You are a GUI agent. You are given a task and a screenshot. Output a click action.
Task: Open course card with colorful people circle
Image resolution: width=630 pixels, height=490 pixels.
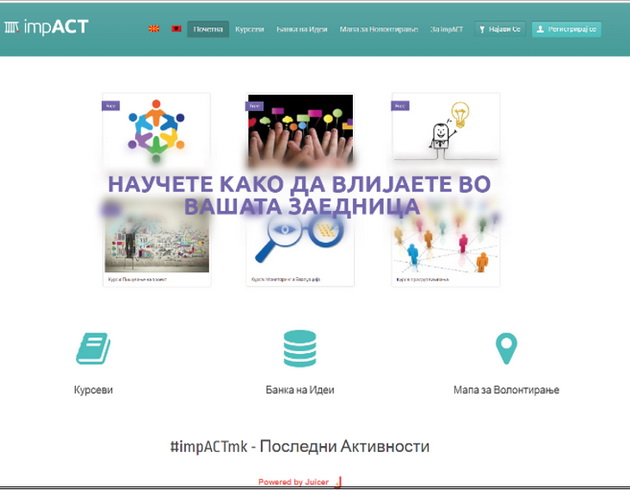[x=156, y=131]
